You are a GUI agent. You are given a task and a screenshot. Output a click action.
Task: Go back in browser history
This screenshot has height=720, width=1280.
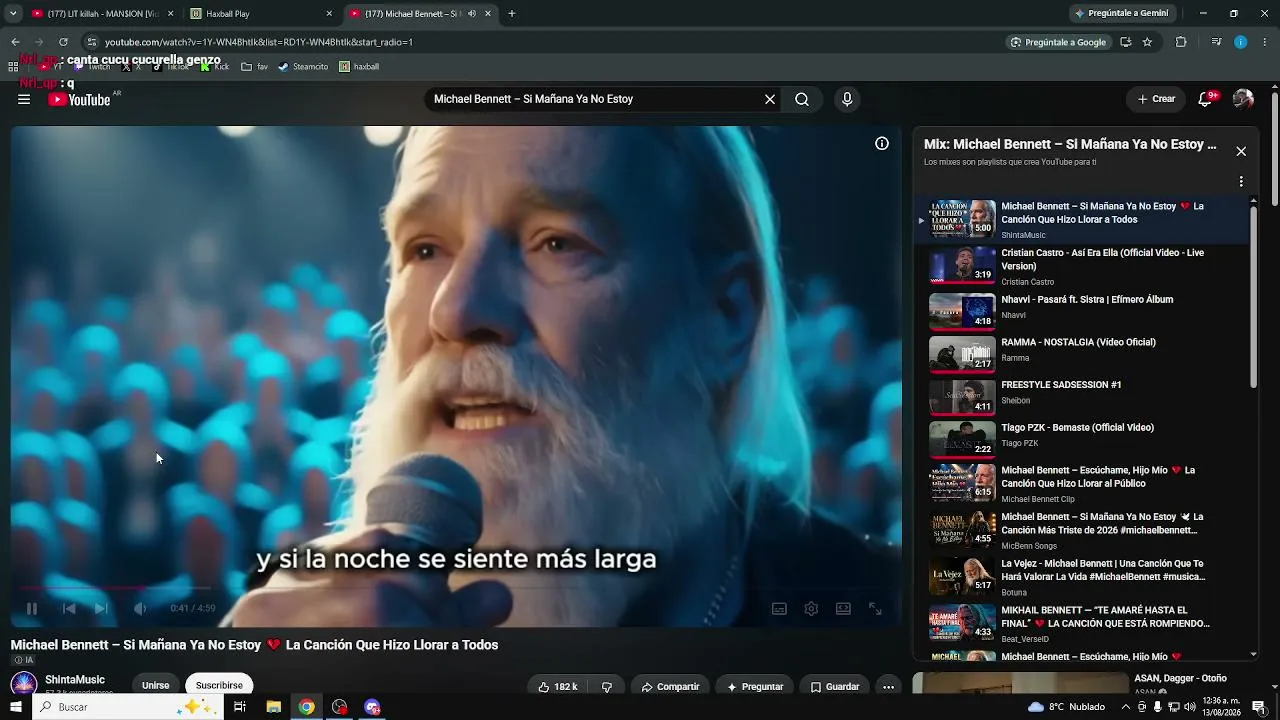pyautogui.click(x=15, y=42)
